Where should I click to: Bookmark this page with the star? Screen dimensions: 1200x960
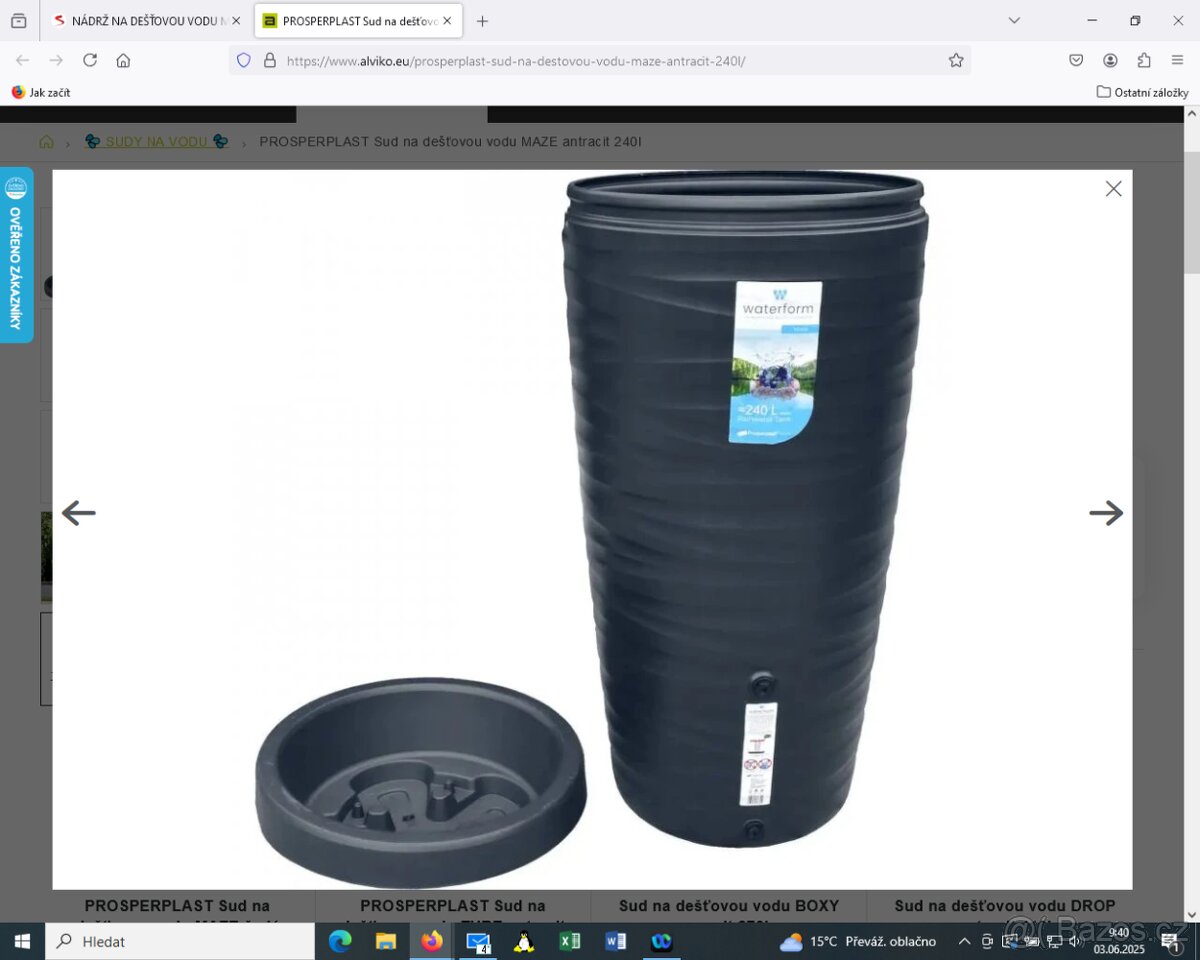pyautogui.click(x=956, y=60)
